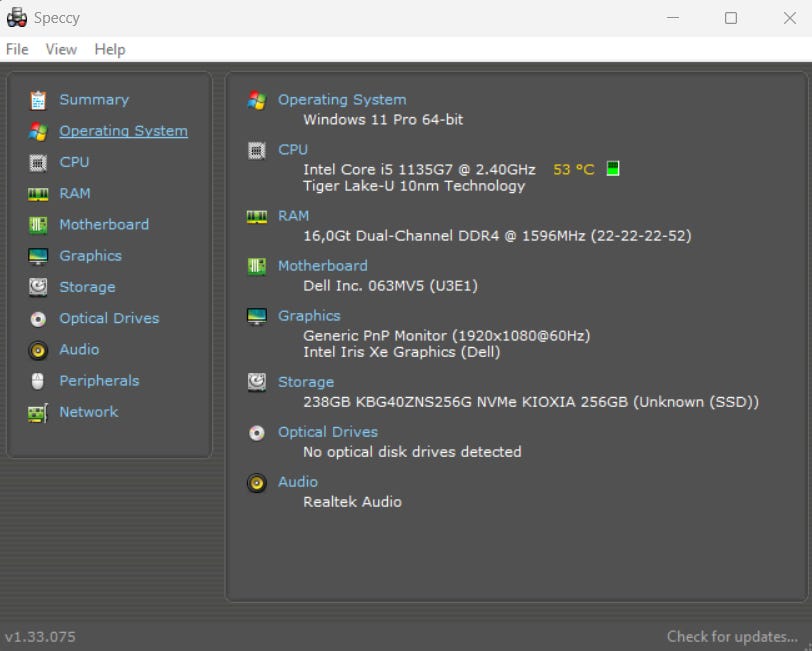This screenshot has width=812, height=651.
Task: Click the Audio speaker icon in sidebar
Action: [38, 351]
